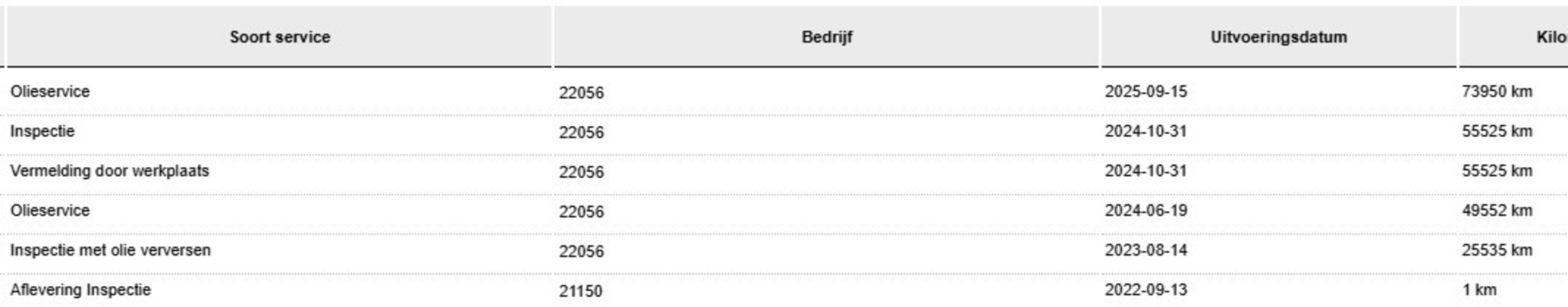Click 22056 in the Vermelding door werkplaats row
The image size is (1568, 307).
tap(581, 172)
